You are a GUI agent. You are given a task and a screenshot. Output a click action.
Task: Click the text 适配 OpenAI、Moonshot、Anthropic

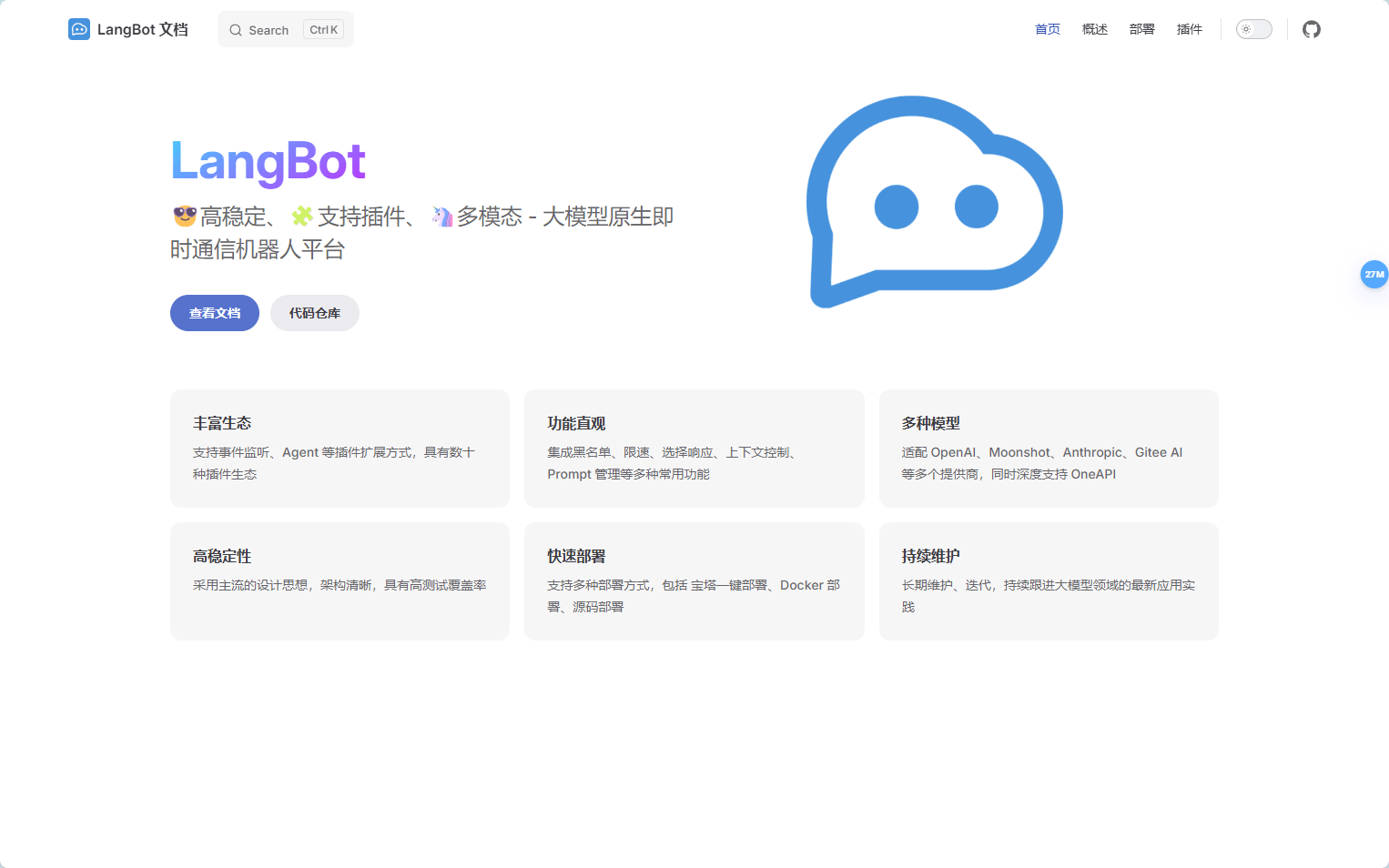coord(1012,452)
